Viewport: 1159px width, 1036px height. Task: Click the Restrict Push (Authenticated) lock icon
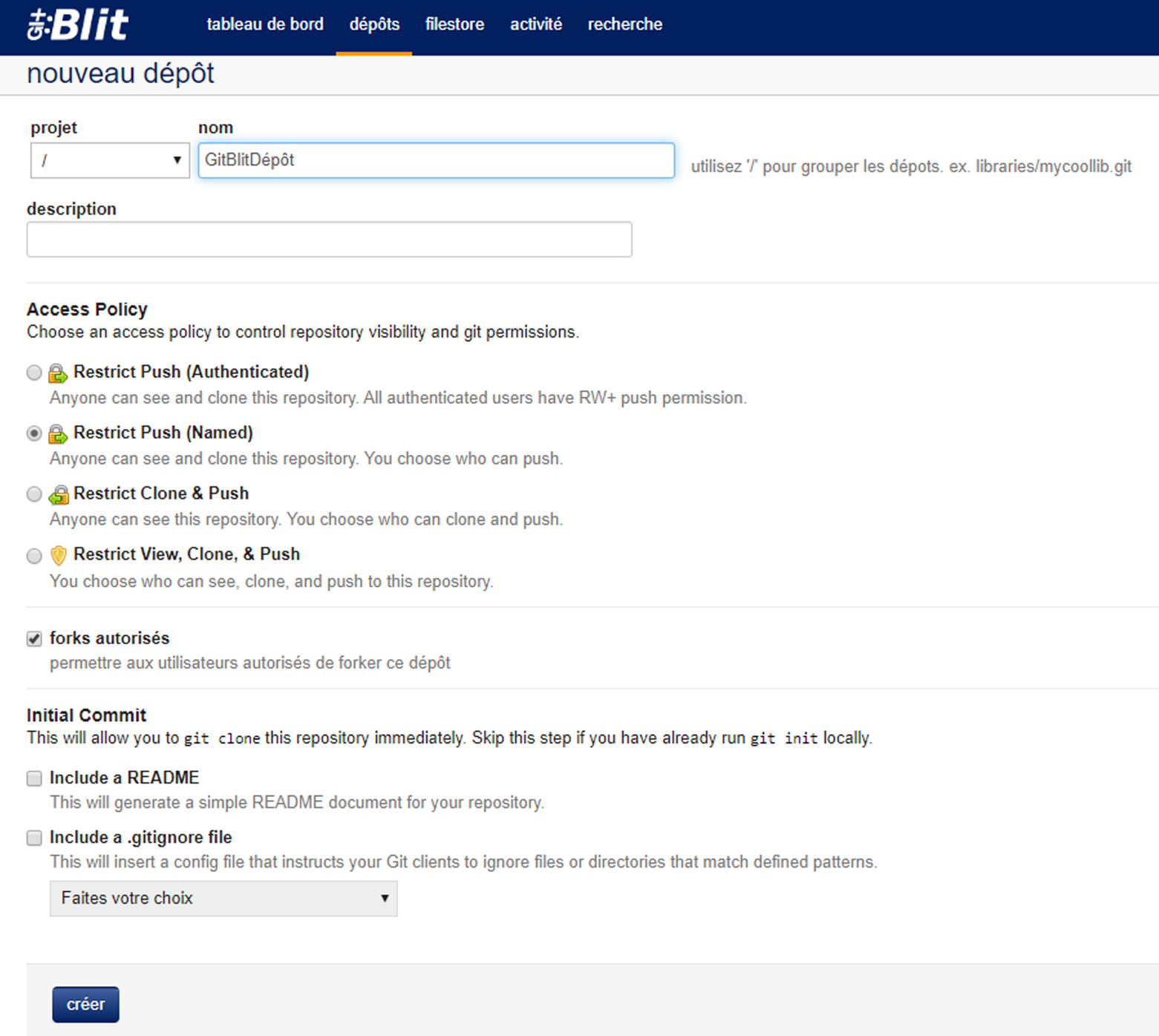58,373
